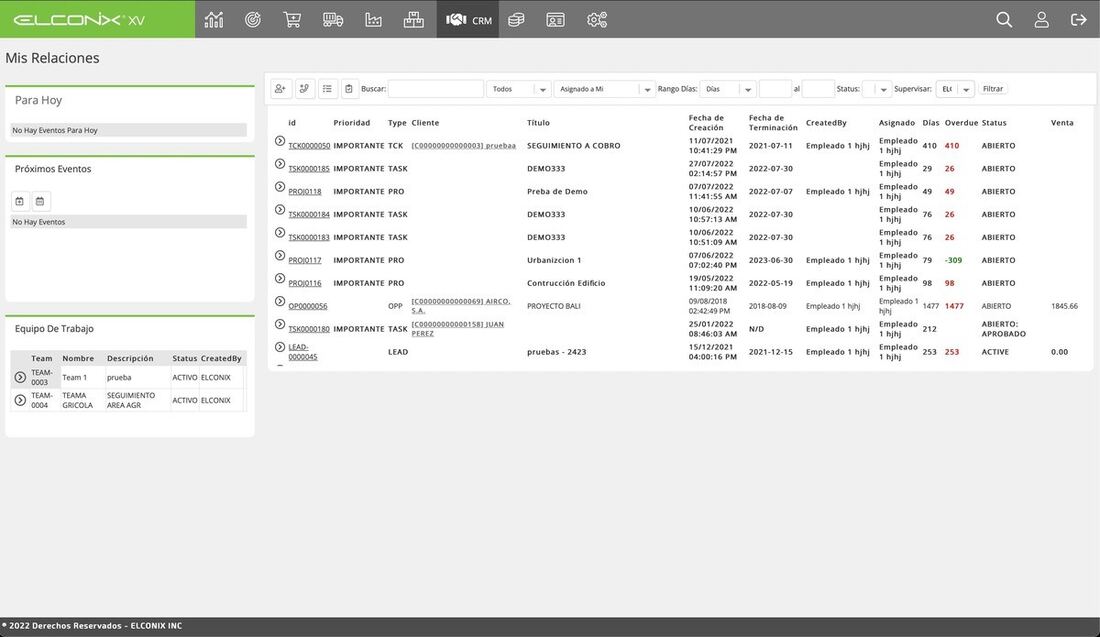Expand row PROJ0117 arrow icon
Screen dimensions: 1100x637
pyautogui.click(x=280, y=255)
